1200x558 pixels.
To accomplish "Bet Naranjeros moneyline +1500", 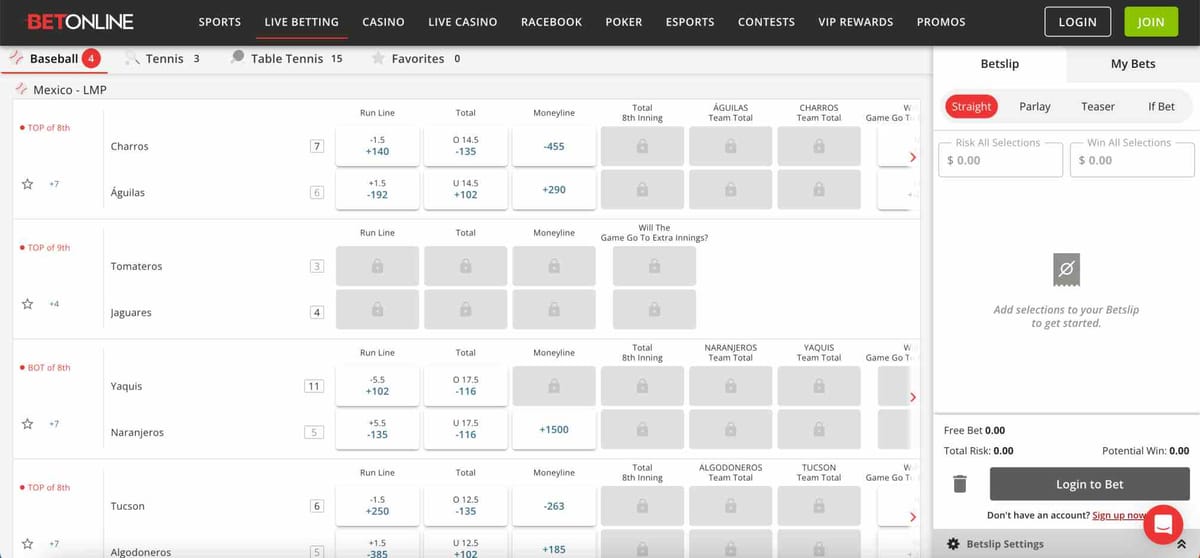I will point(554,430).
